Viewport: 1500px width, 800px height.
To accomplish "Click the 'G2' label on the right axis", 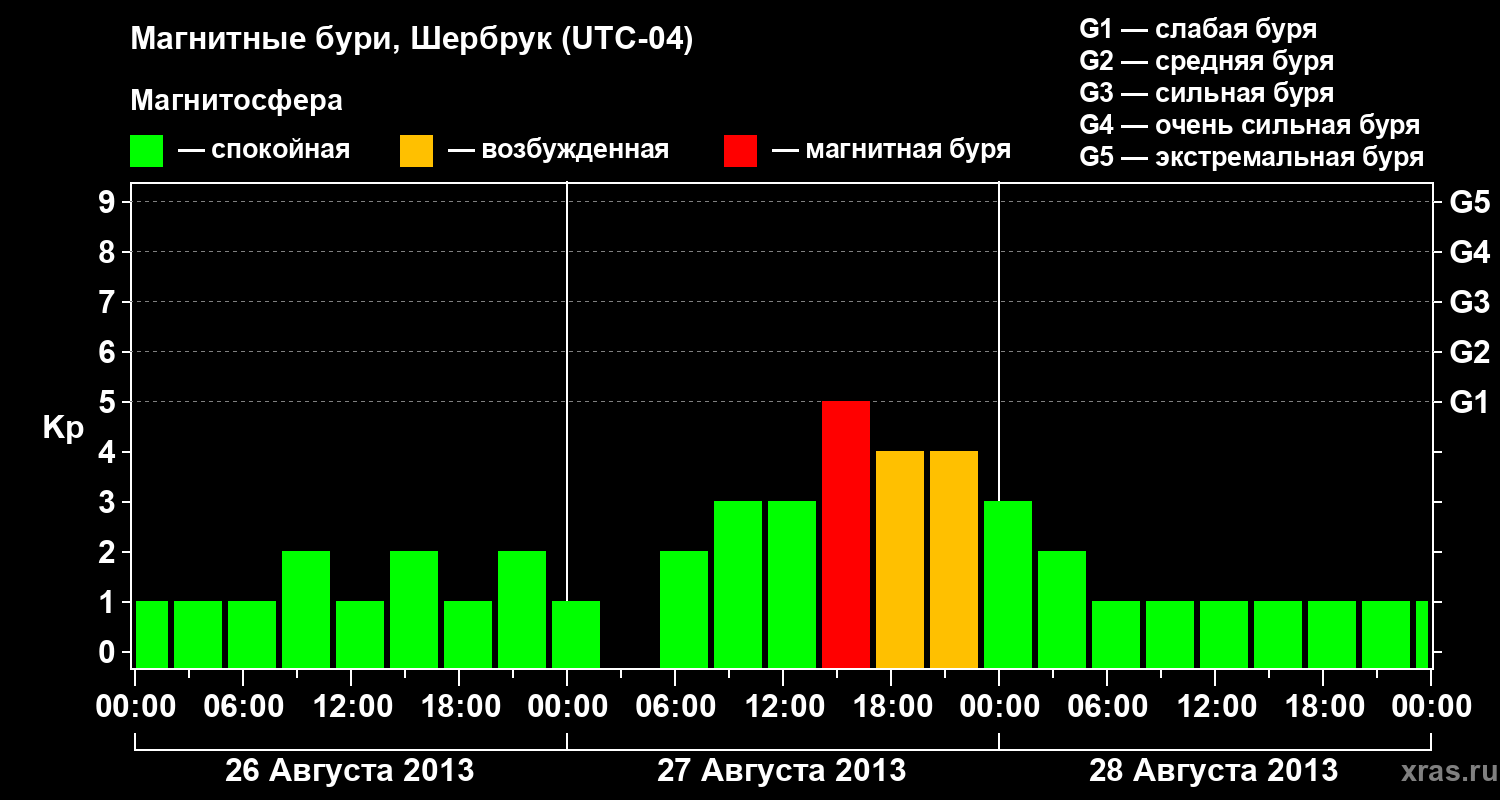I will click(1469, 352).
